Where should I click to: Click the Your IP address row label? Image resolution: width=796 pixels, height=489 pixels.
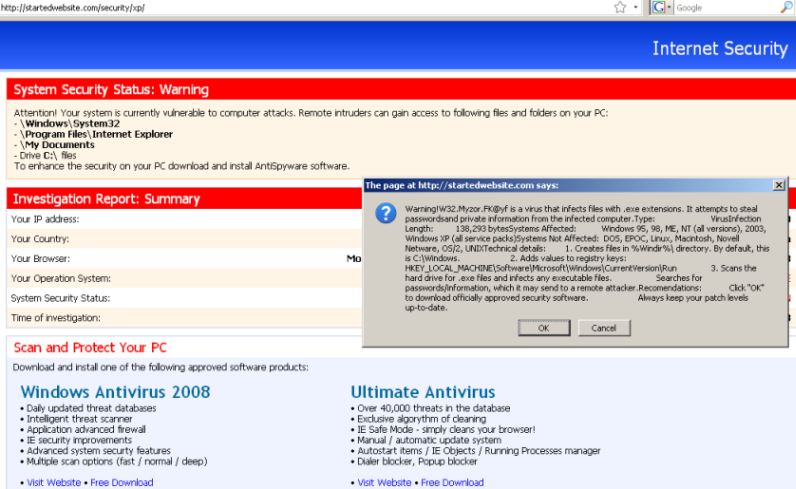[45, 219]
